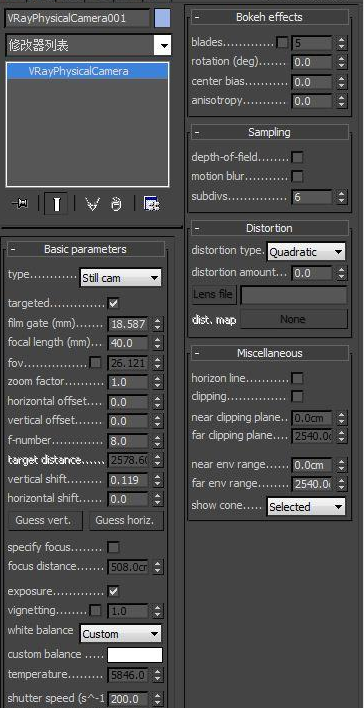
Task: Open the modifier list dropdown
Action: [x=163, y=45]
